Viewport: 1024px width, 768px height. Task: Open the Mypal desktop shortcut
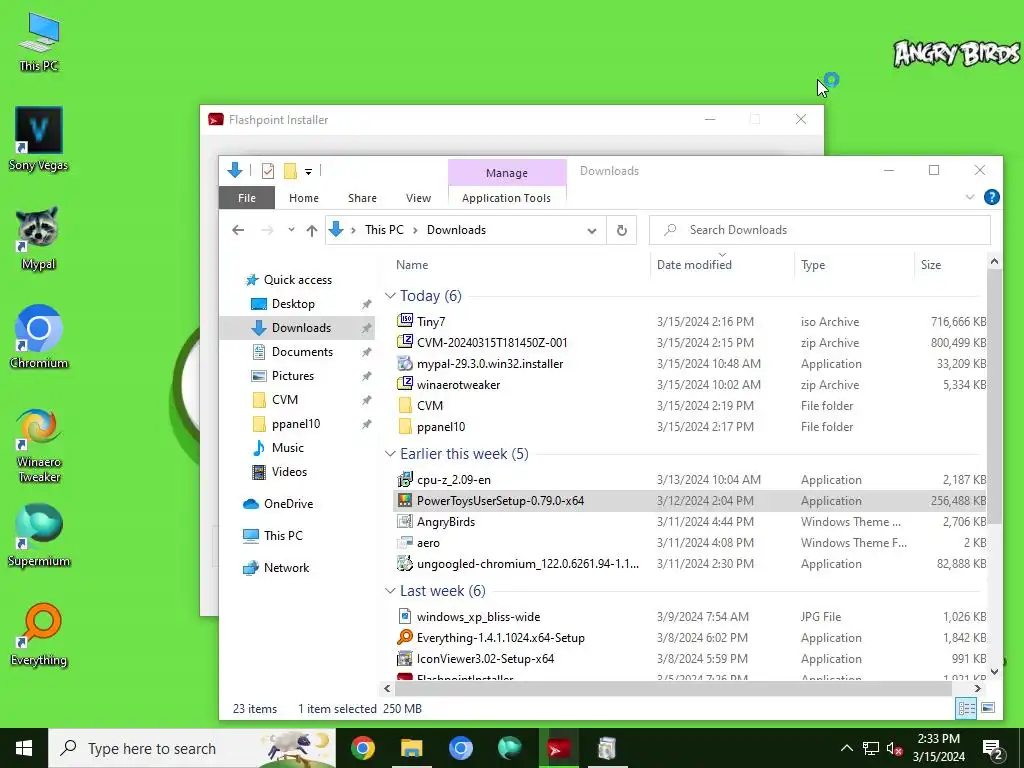(39, 238)
